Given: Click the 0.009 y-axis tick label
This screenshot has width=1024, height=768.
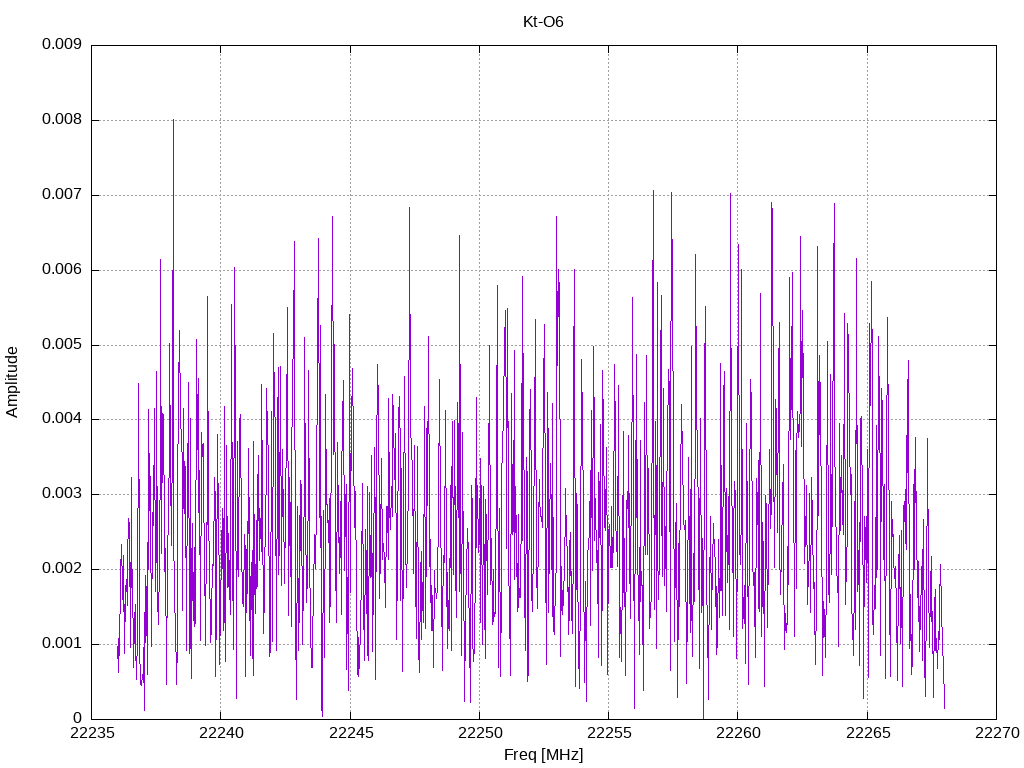Looking at the screenshot, I should pos(61,44).
